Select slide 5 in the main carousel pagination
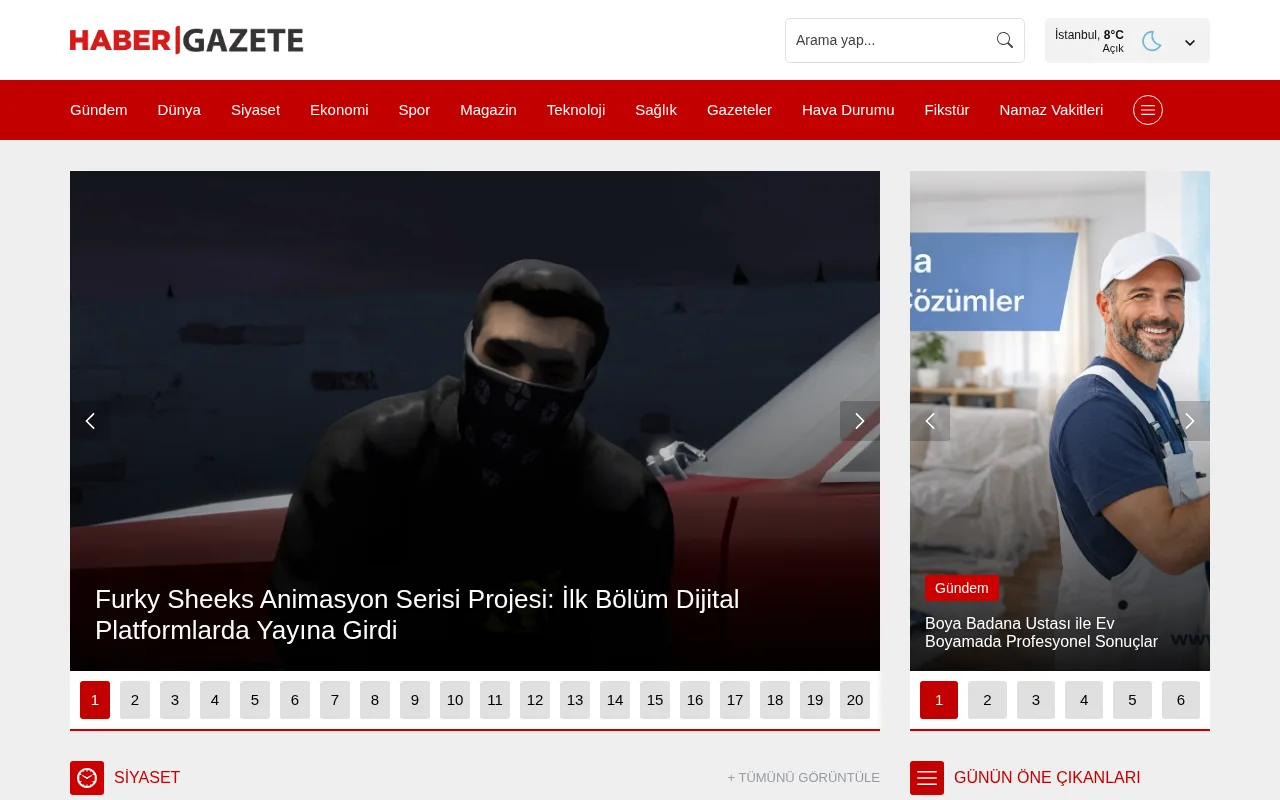The width and height of the screenshot is (1280, 800). (255, 700)
